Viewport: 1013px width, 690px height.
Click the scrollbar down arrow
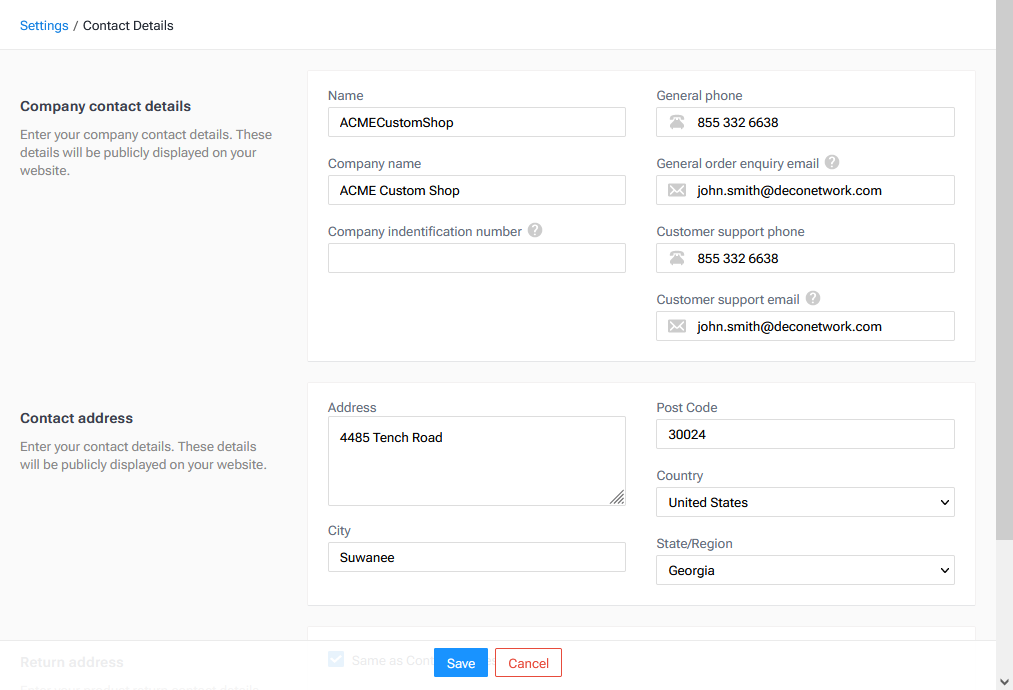[1004, 681]
